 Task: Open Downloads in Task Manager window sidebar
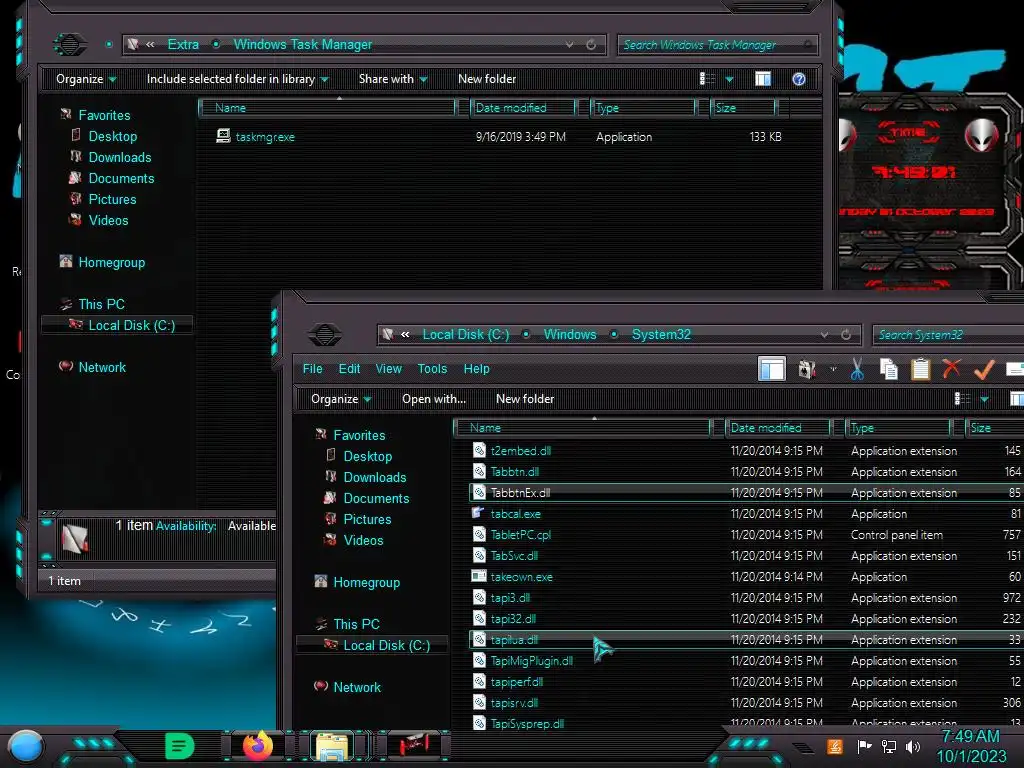tap(120, 157)
